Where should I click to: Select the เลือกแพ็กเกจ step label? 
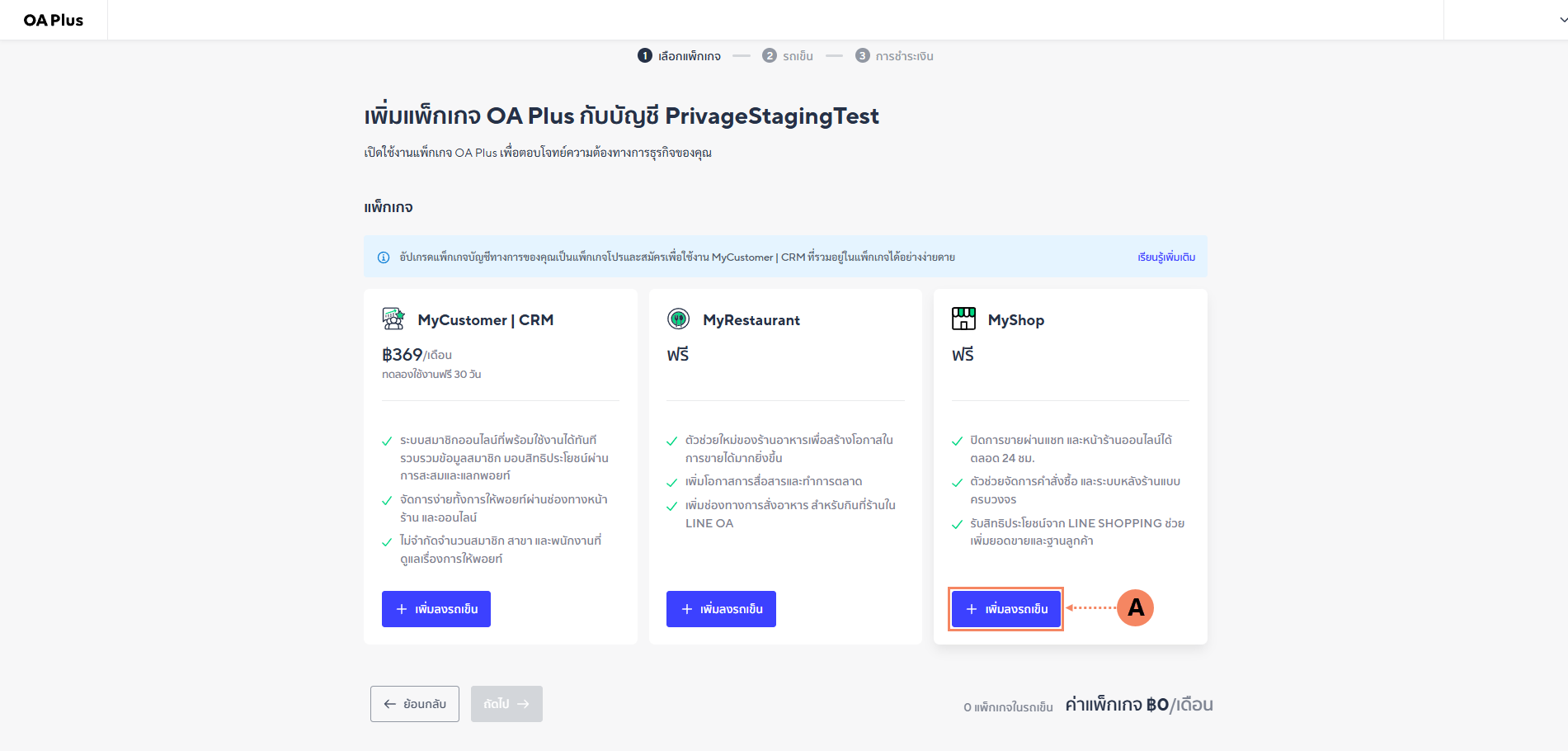pyautogui.click(x=690, y=56)
